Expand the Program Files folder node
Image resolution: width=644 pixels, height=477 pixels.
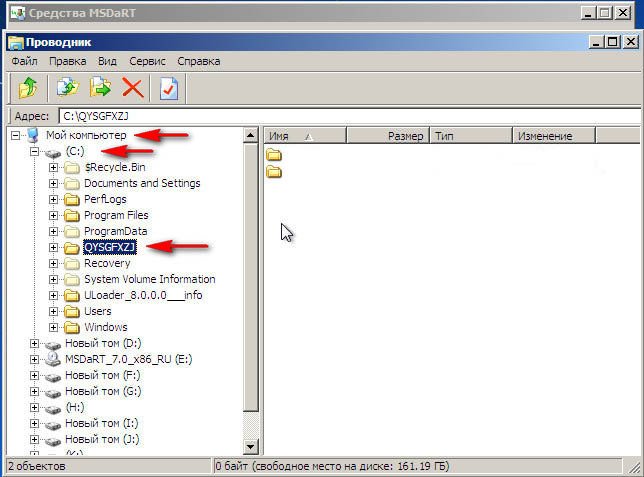coord(53,216)
